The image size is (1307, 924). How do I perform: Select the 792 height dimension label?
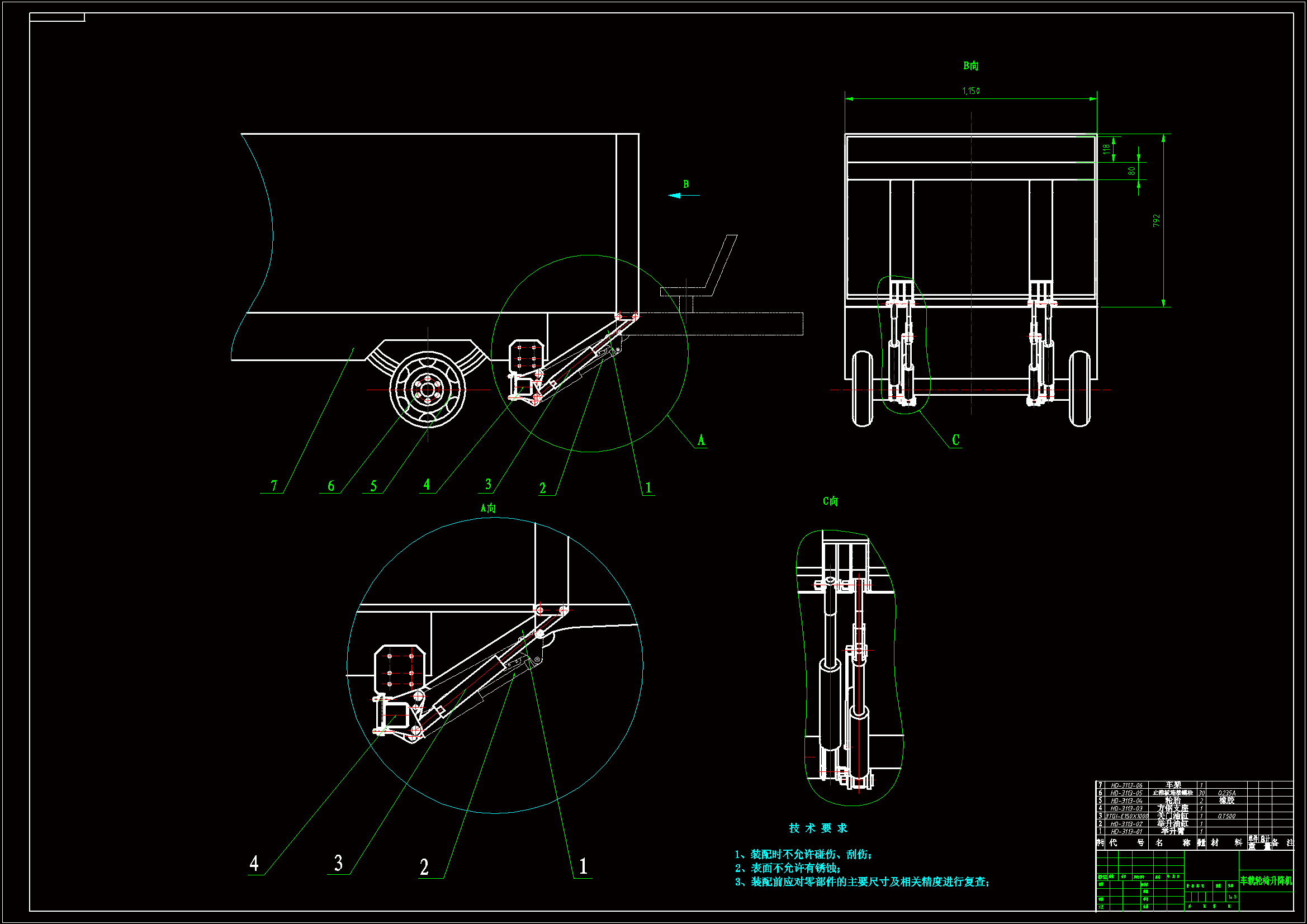1156,220
